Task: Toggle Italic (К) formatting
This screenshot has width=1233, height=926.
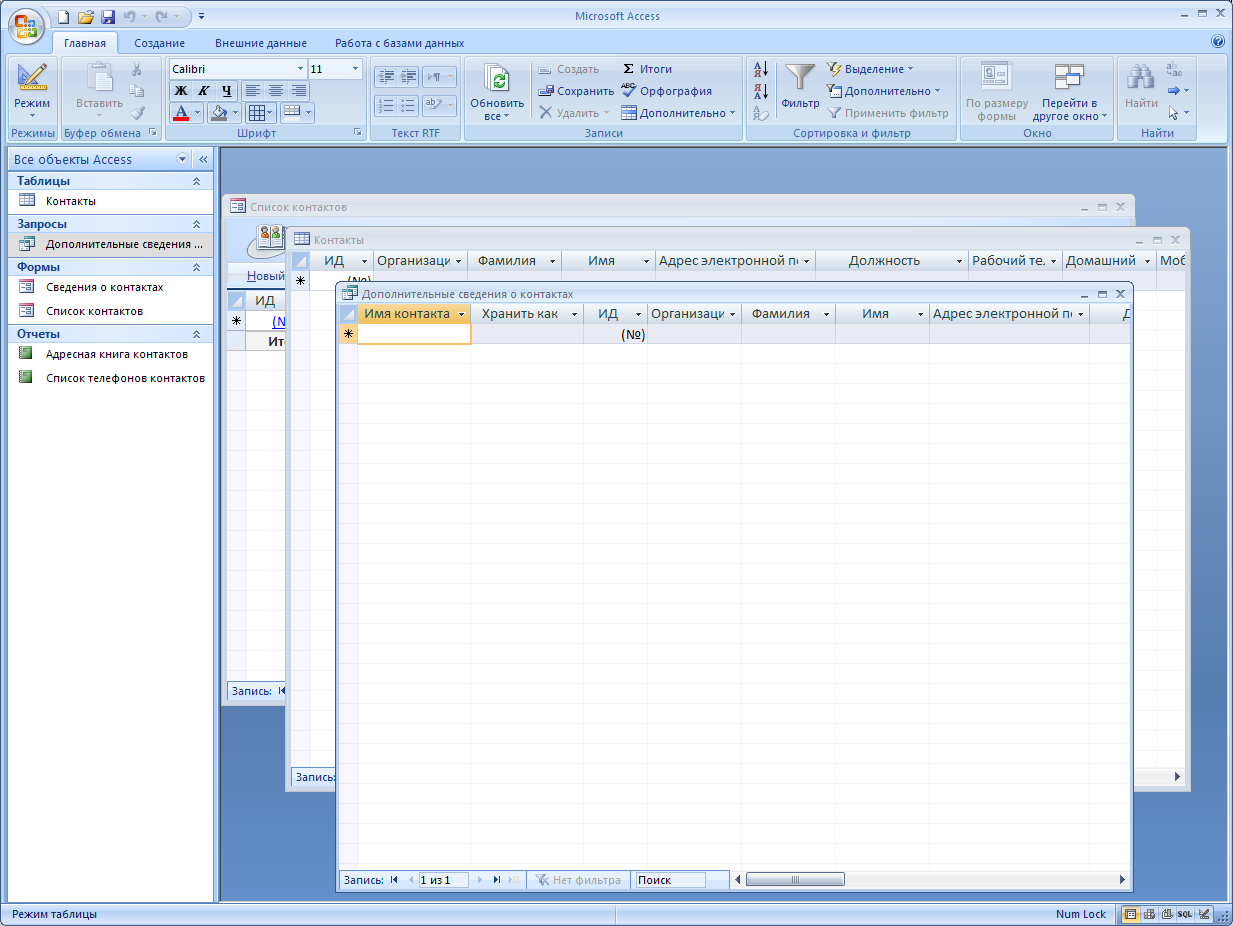Action: 203,90
